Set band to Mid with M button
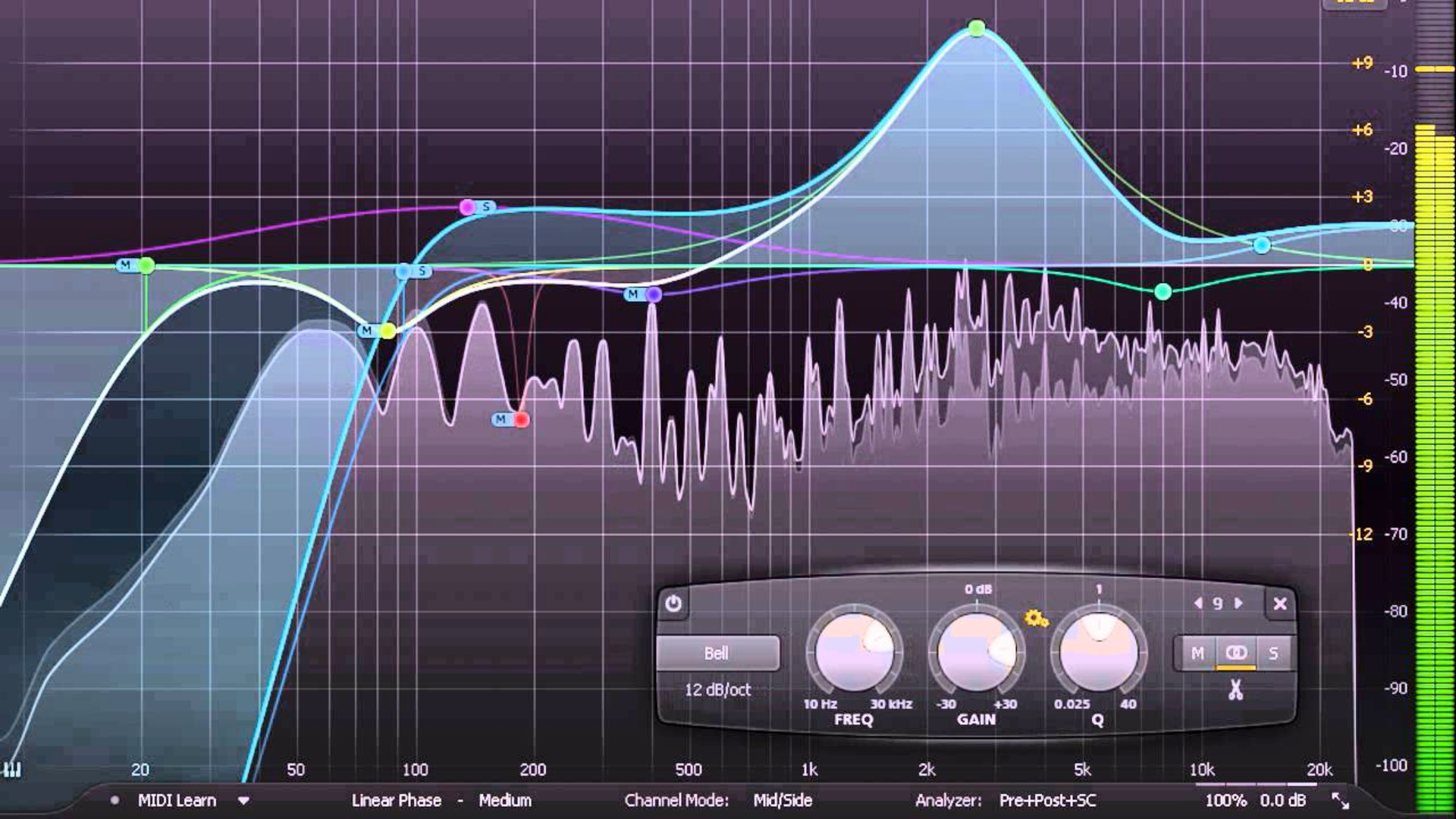 1197,653
